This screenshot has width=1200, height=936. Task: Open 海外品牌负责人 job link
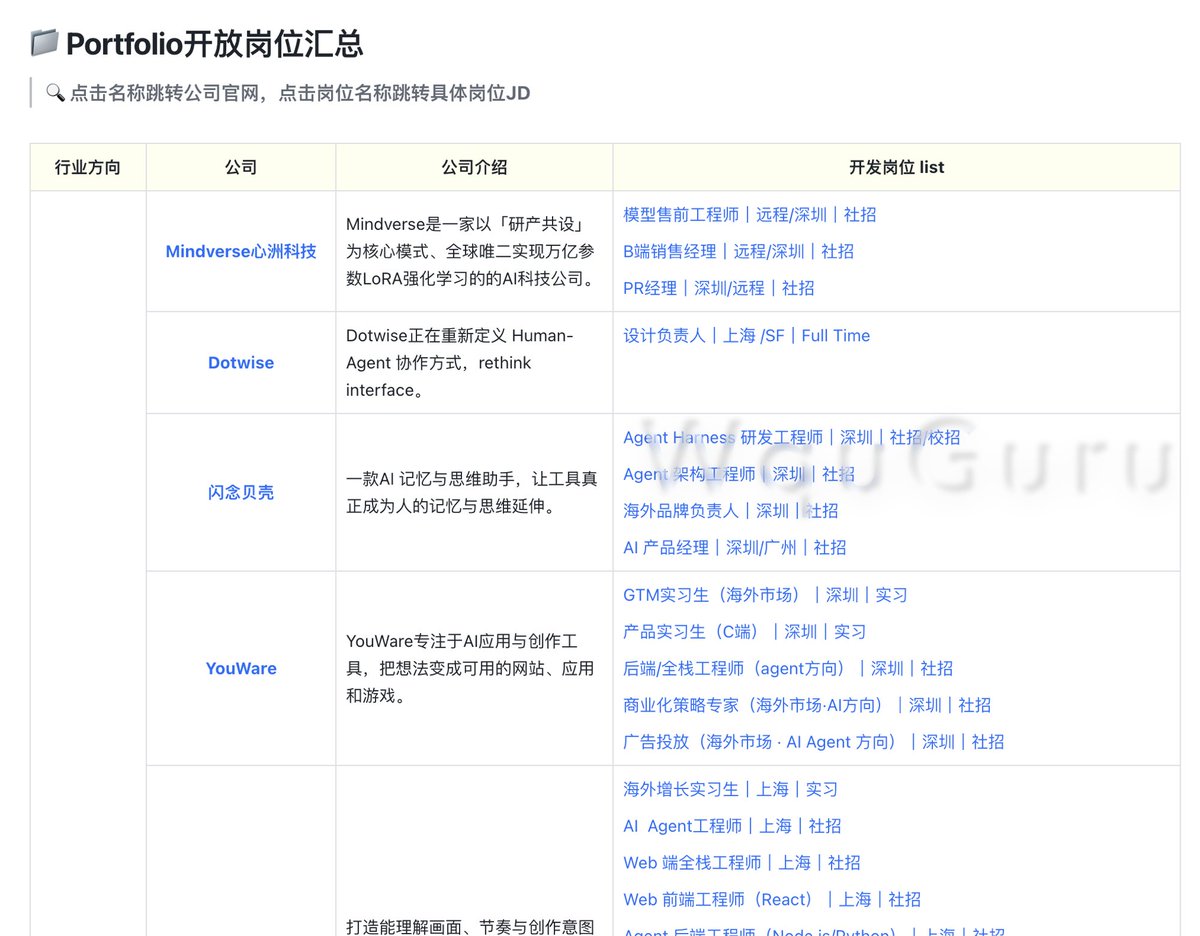tap(730, 511)
